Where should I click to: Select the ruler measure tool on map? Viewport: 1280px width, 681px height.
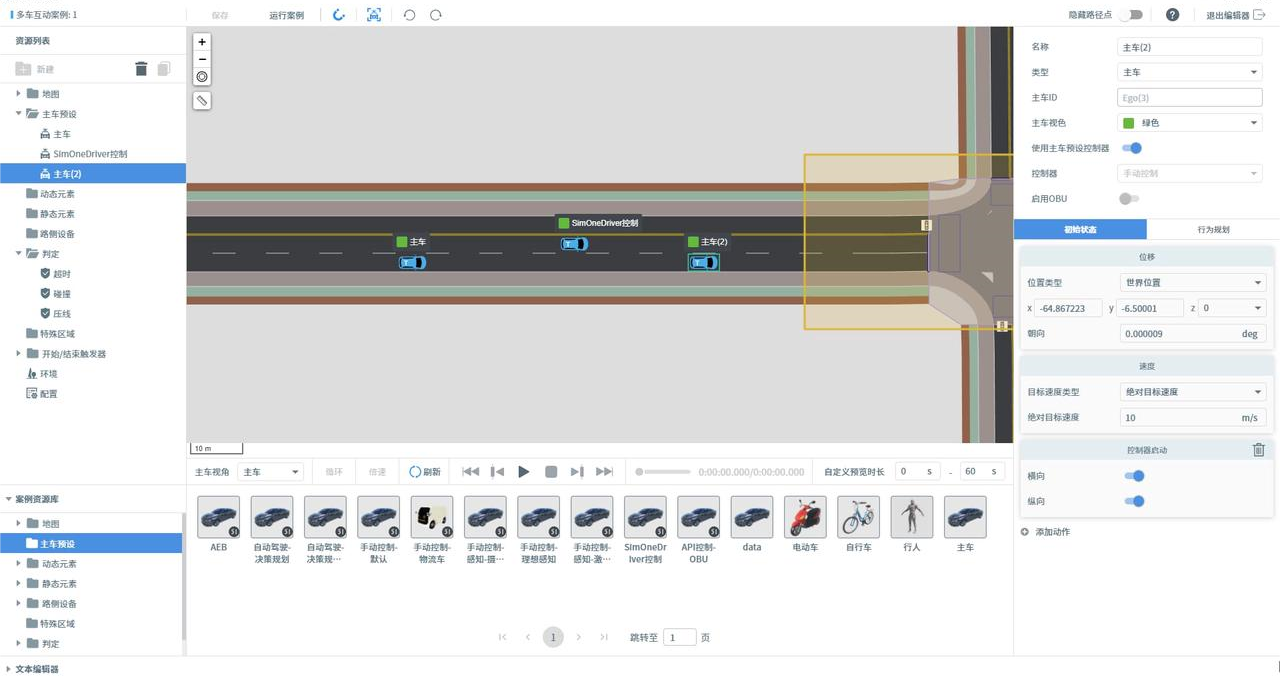click(202, 101)
